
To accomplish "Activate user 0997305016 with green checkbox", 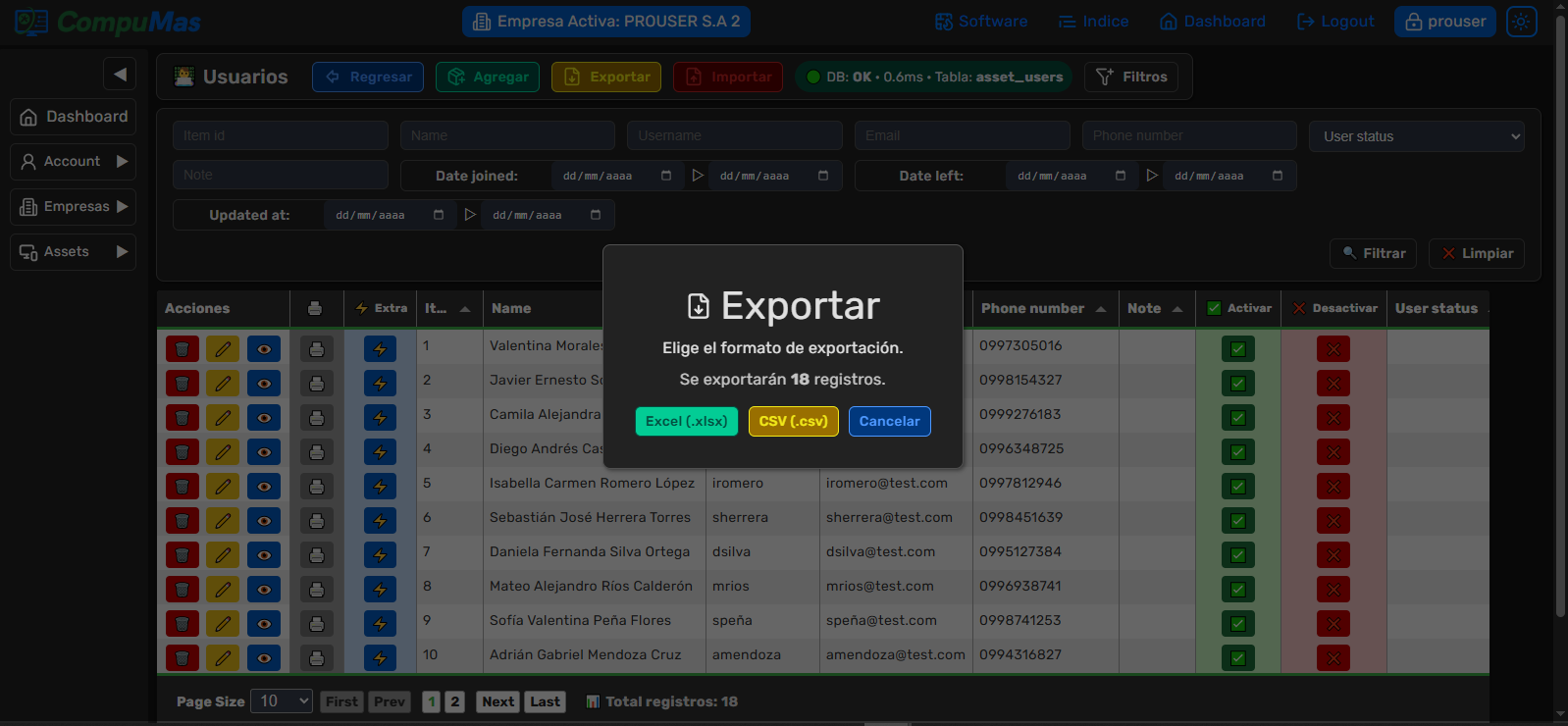I will 1238,349.
